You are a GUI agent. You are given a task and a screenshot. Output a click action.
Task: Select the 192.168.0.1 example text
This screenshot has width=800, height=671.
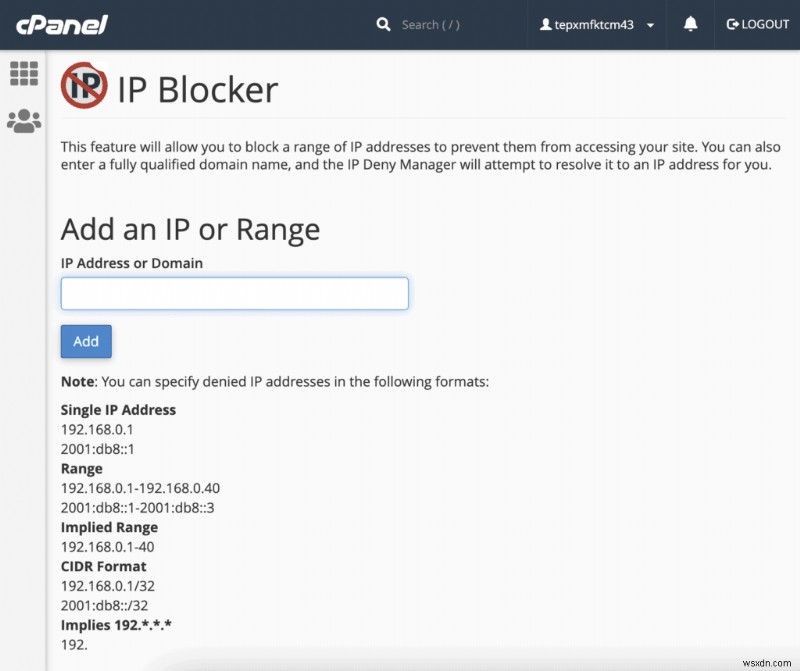click(x=97, y=429)
